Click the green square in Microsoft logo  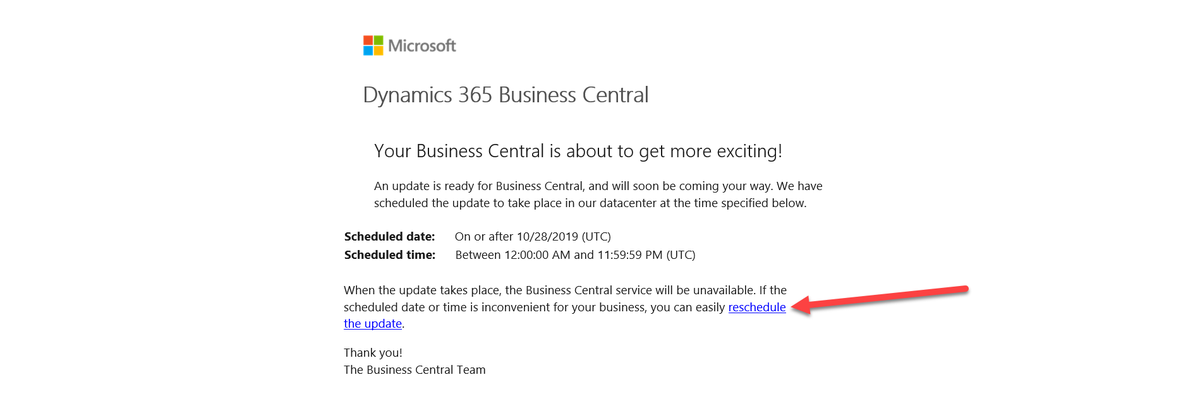pos(378,40)
